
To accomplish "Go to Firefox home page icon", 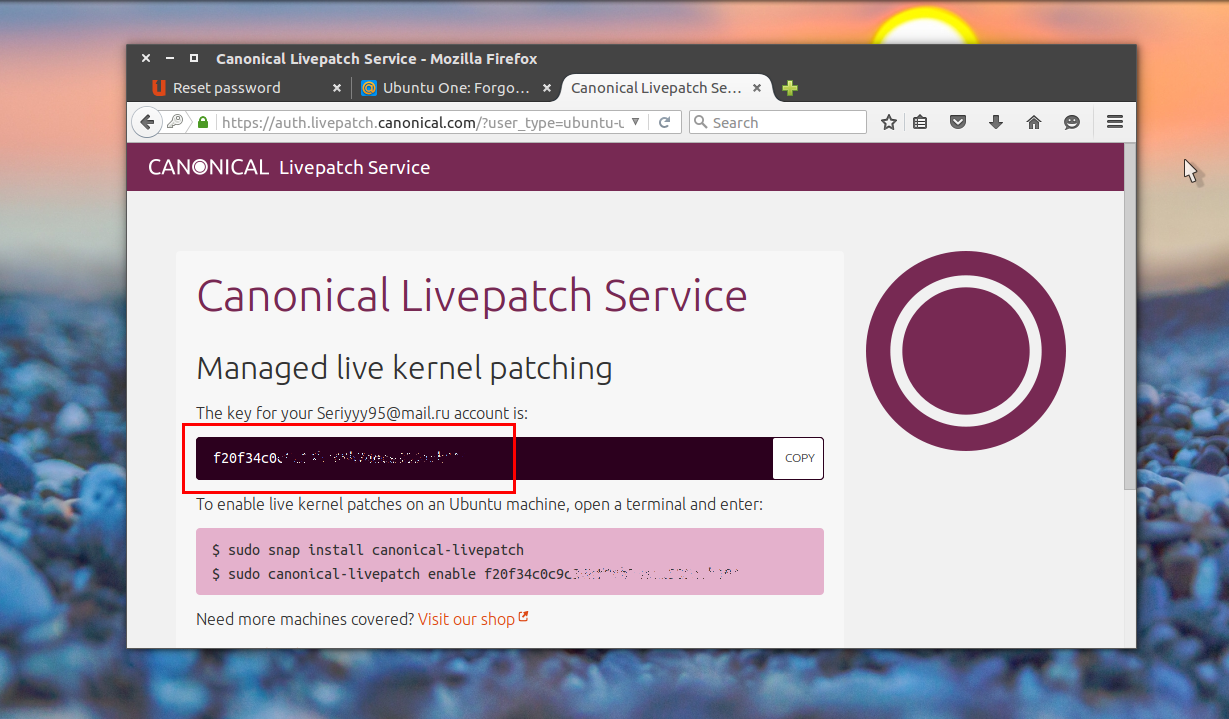I will coord(1034,122).
